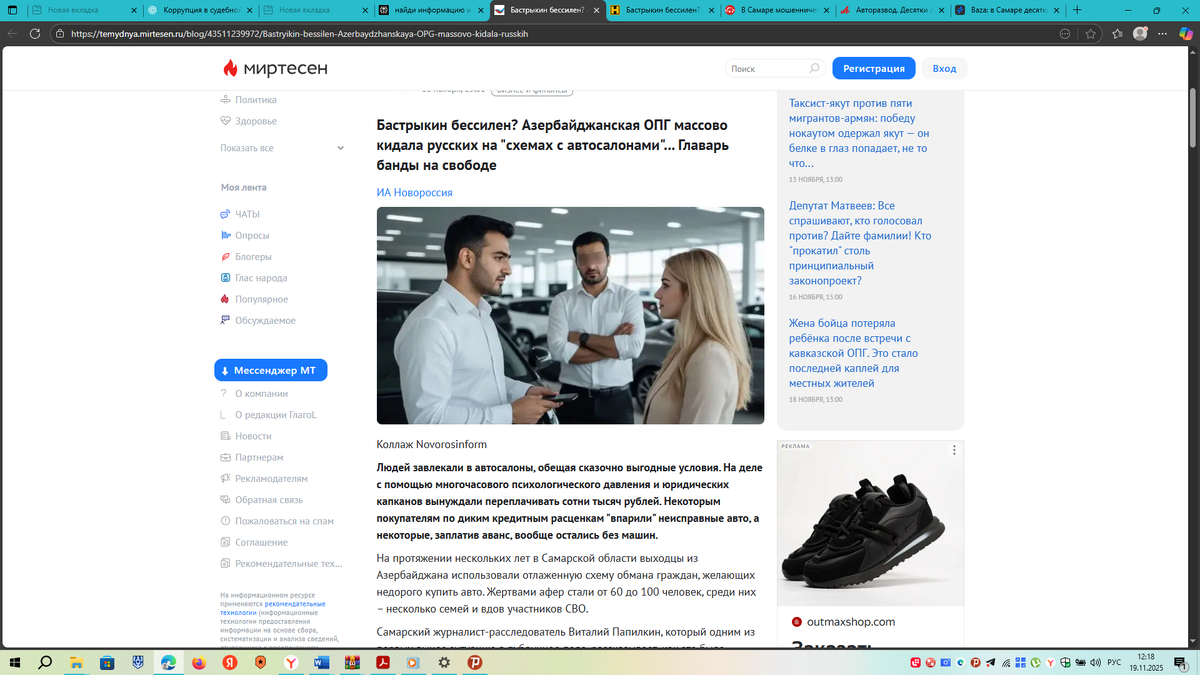
Task: Open the Политика section
Action: (x=255, y=100)
